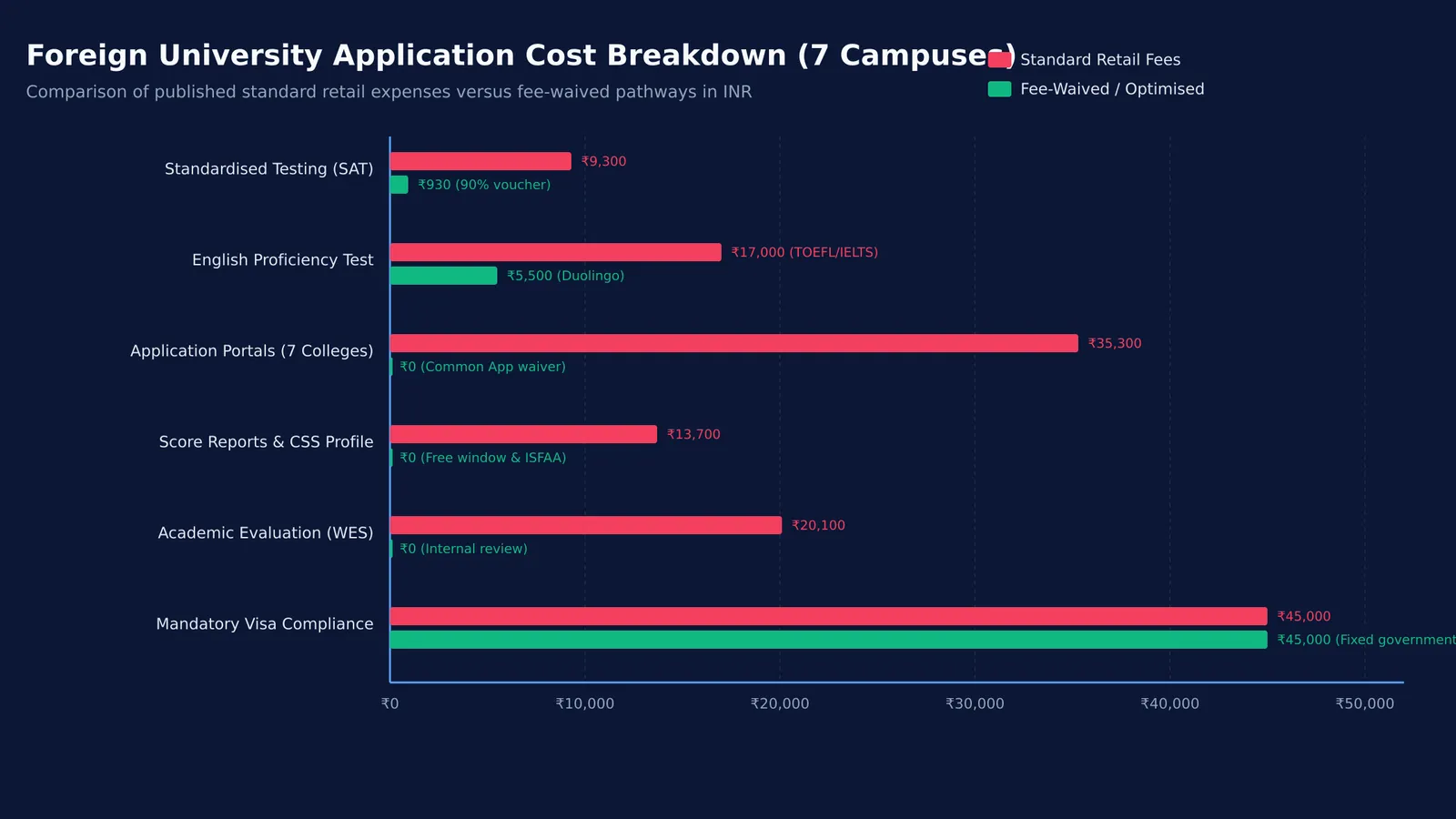The width and height of the screenshot is (1456, 819).
Task: Click the red '₹45,000' label without parentheses
Action: coord(1304,617)
